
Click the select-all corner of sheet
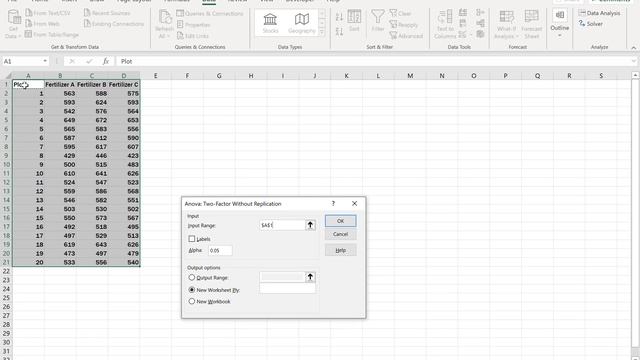pos(8,76)
